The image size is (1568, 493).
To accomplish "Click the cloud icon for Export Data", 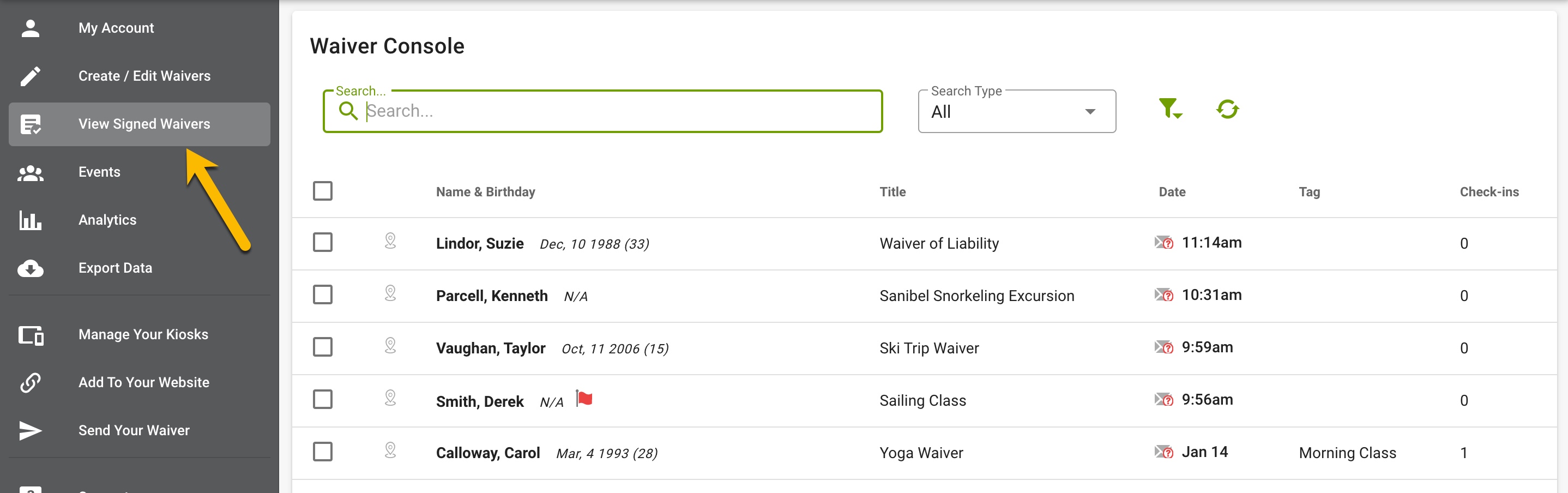I will (x=31, y=268).
